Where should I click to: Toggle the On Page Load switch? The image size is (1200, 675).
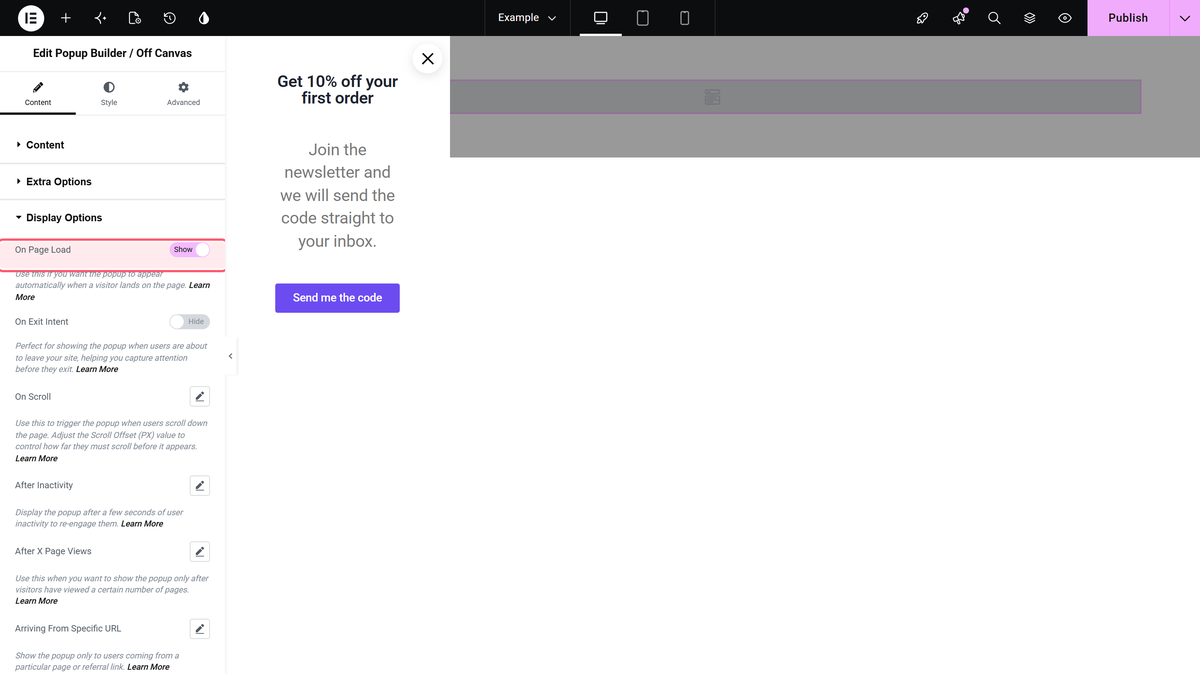190,250
